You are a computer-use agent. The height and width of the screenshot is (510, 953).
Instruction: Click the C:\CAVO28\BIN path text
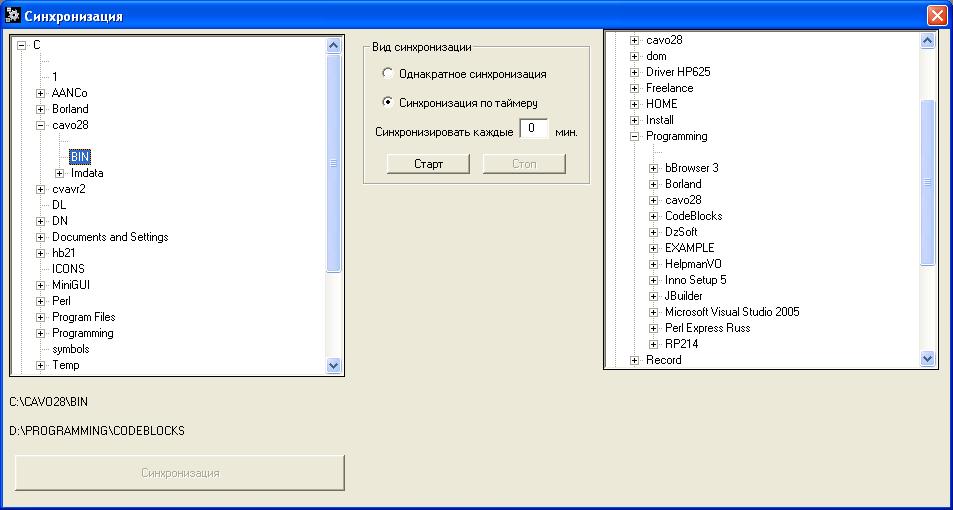click(49, 402)
